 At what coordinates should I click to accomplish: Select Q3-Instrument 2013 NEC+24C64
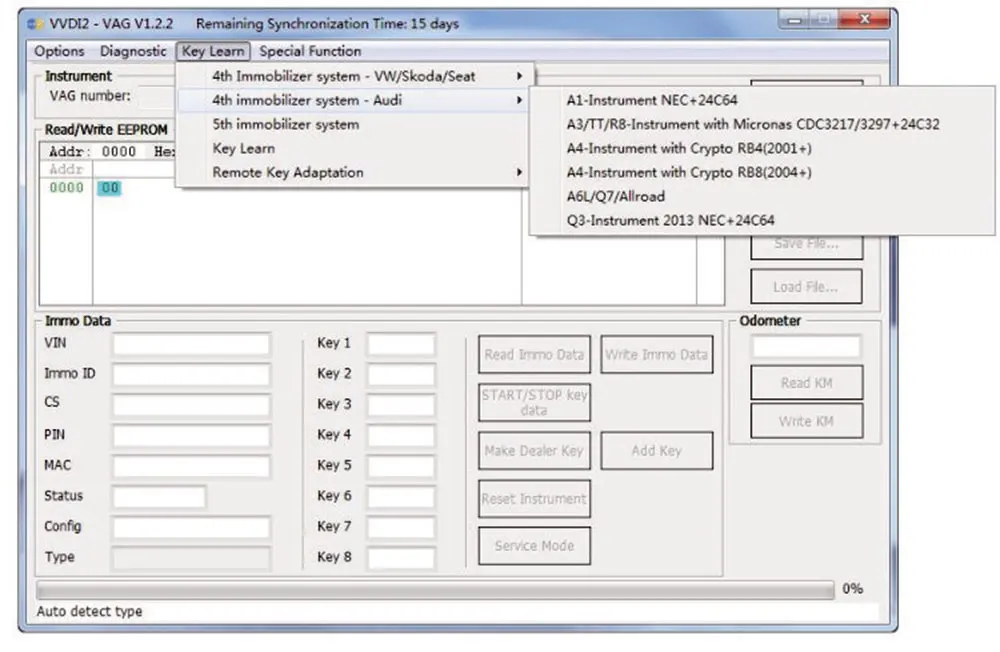(x=761, y=221)
